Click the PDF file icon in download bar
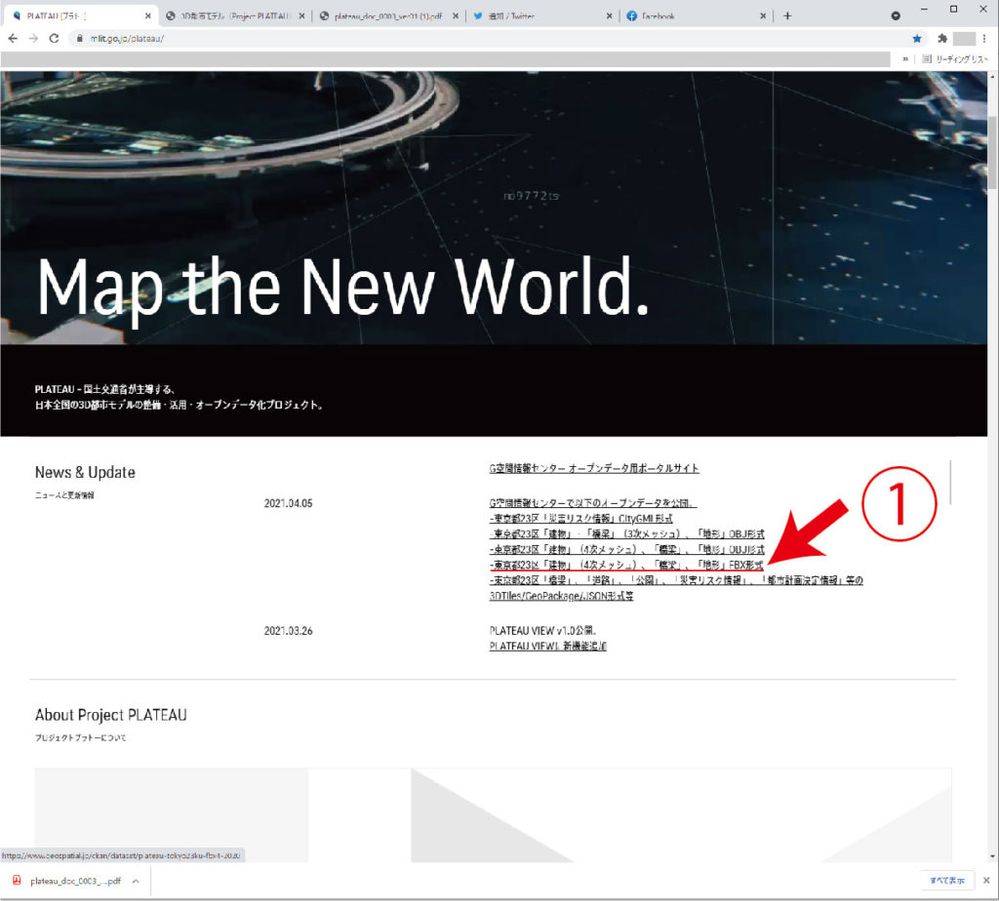The image size is (999, 901). pyautogui.click(x=17, y=881)
